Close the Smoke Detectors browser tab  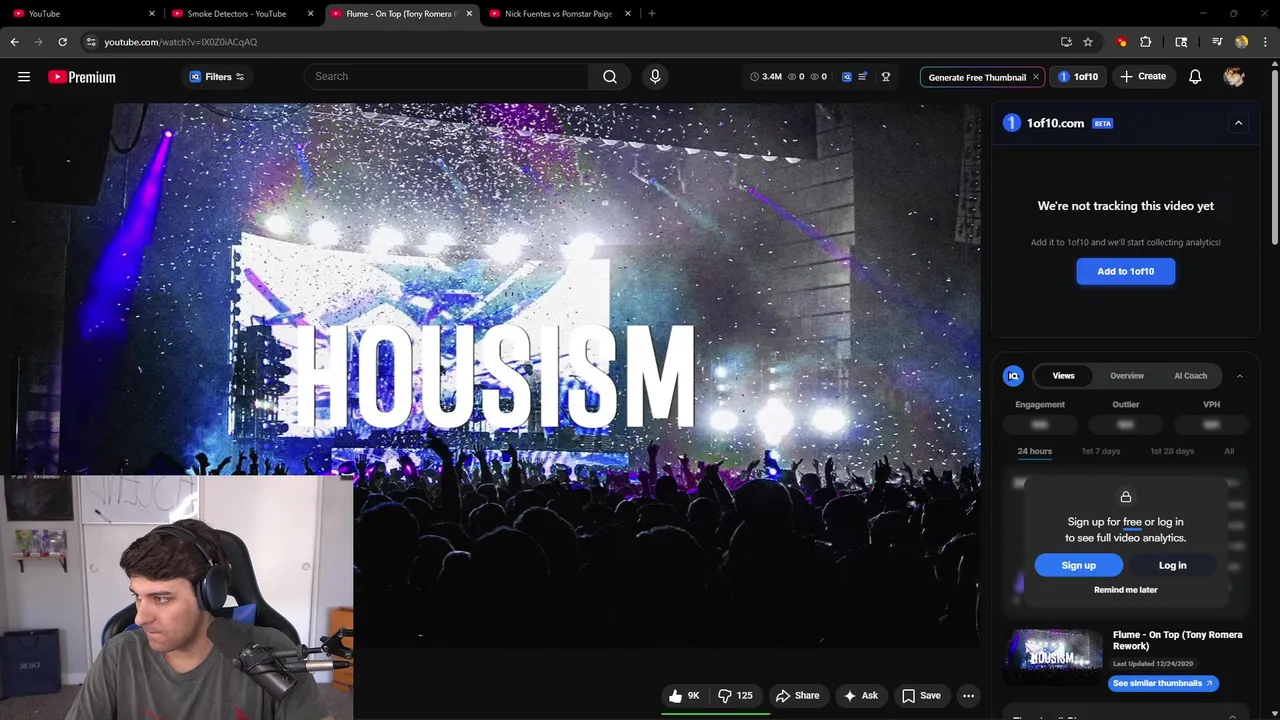310,14
